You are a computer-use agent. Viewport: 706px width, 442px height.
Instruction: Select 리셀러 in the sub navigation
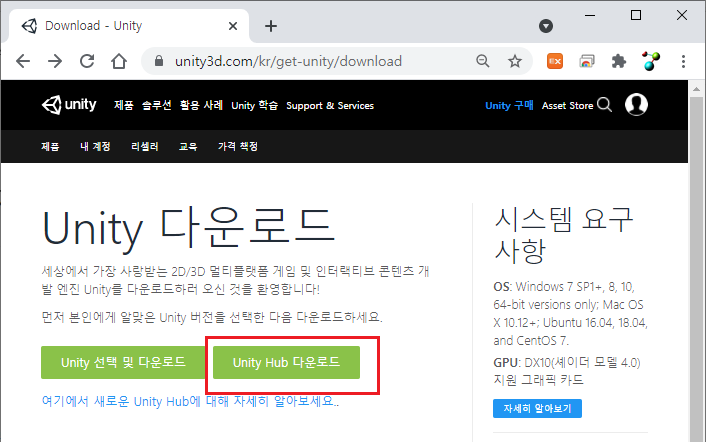(145, 146)
